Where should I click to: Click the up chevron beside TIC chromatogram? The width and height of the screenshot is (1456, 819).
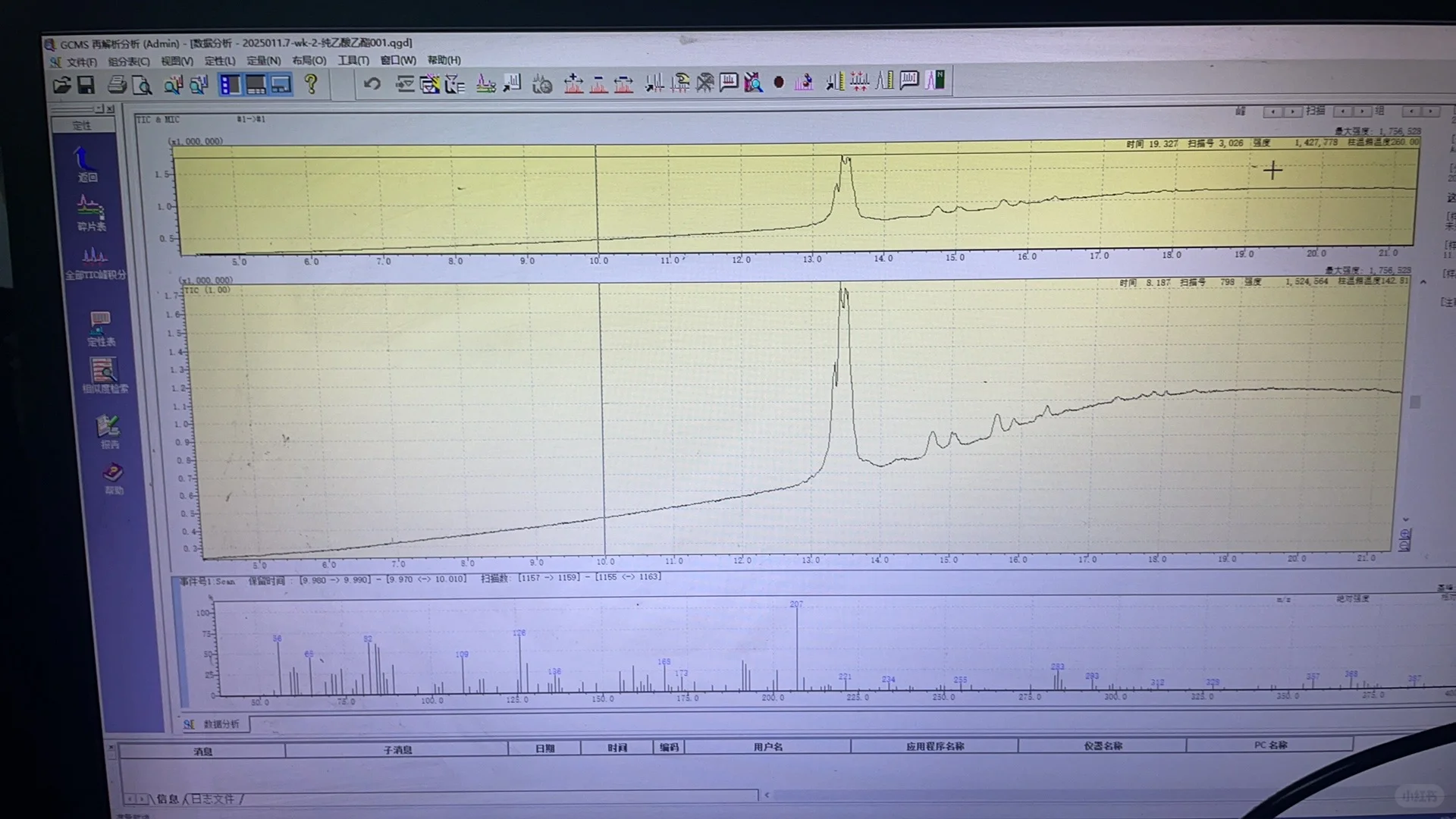(x=1423, y=283)
